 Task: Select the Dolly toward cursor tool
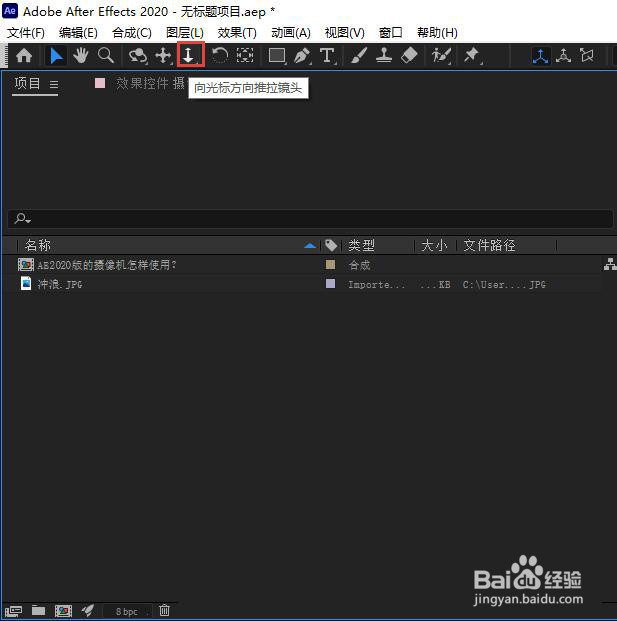click(190, 55)
